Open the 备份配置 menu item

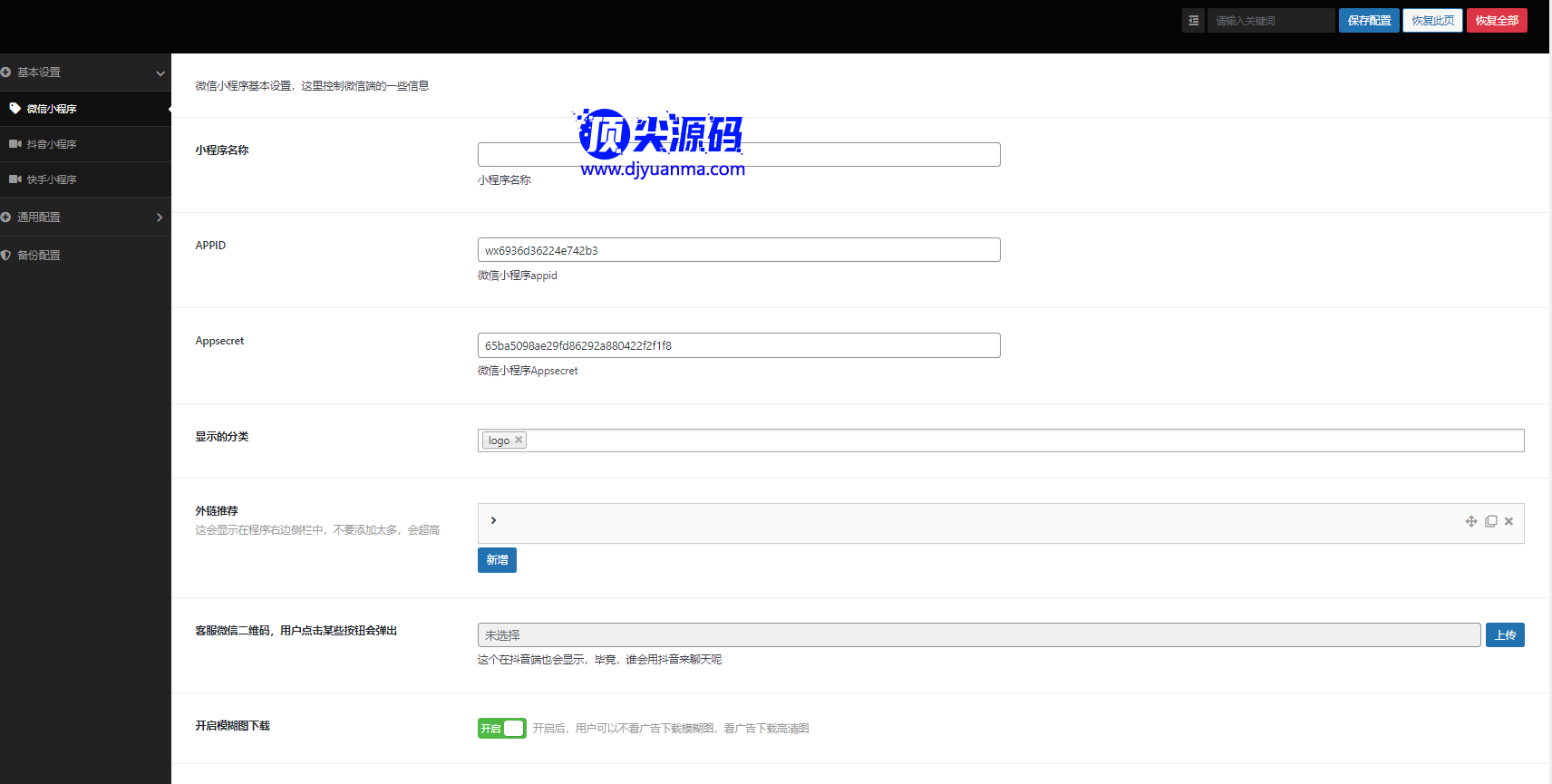(x=39, y=256)
